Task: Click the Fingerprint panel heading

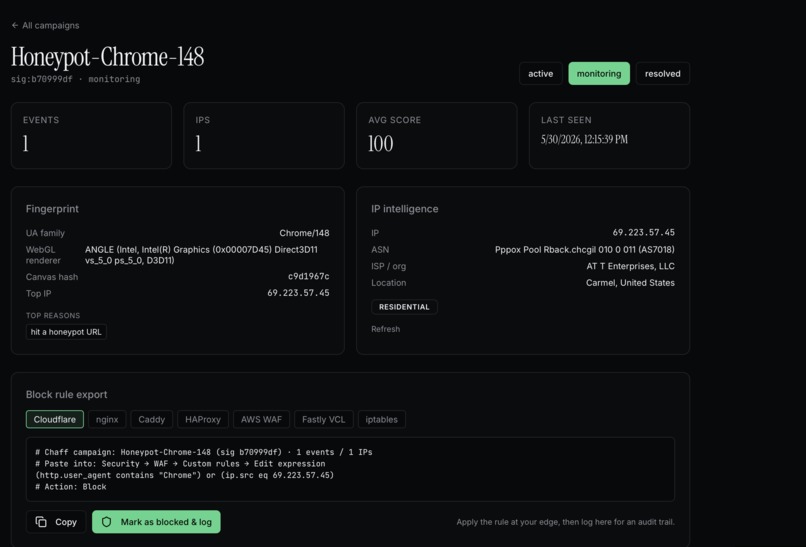Action: [52, 209]
